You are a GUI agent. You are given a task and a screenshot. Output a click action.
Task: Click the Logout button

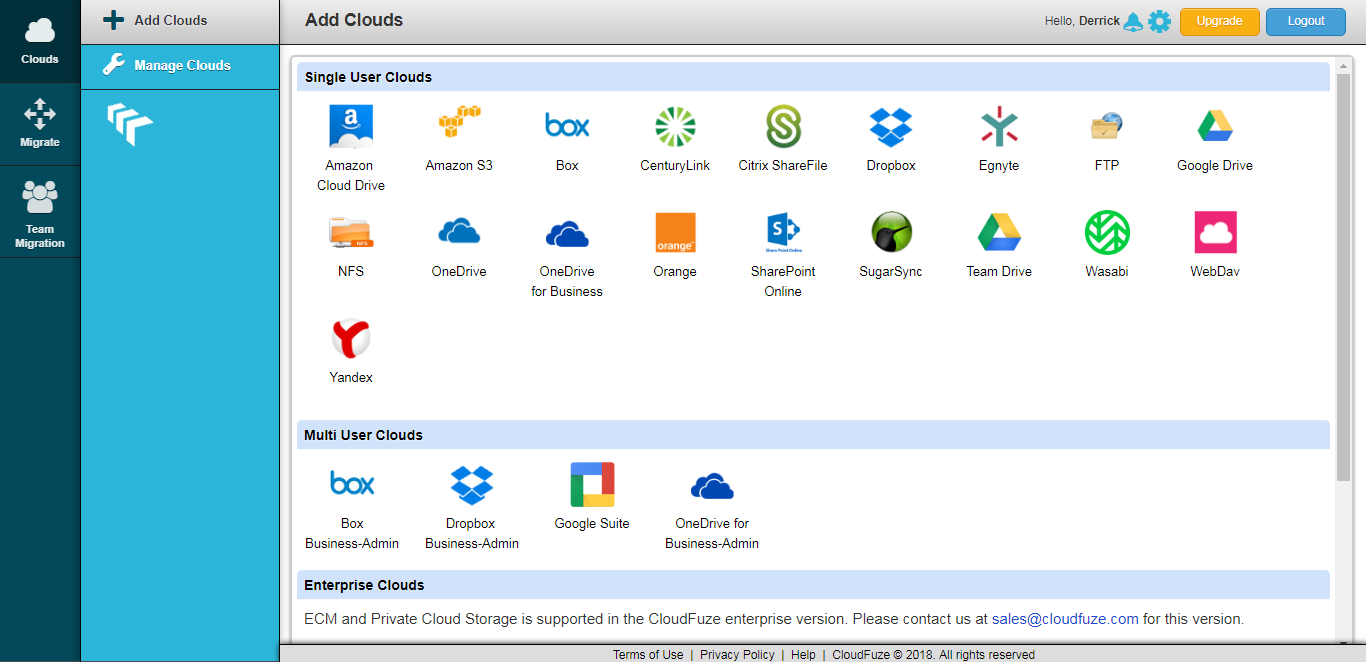1306,21
